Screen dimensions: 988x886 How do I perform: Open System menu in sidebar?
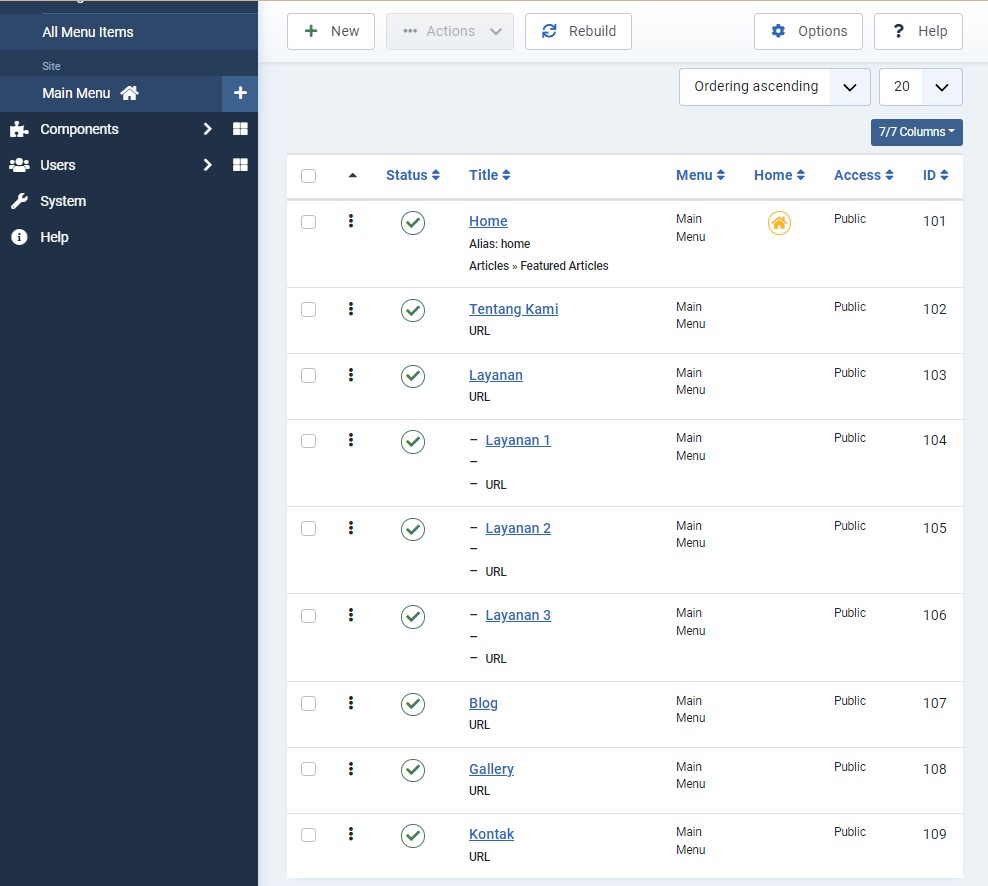coord(63,201)
